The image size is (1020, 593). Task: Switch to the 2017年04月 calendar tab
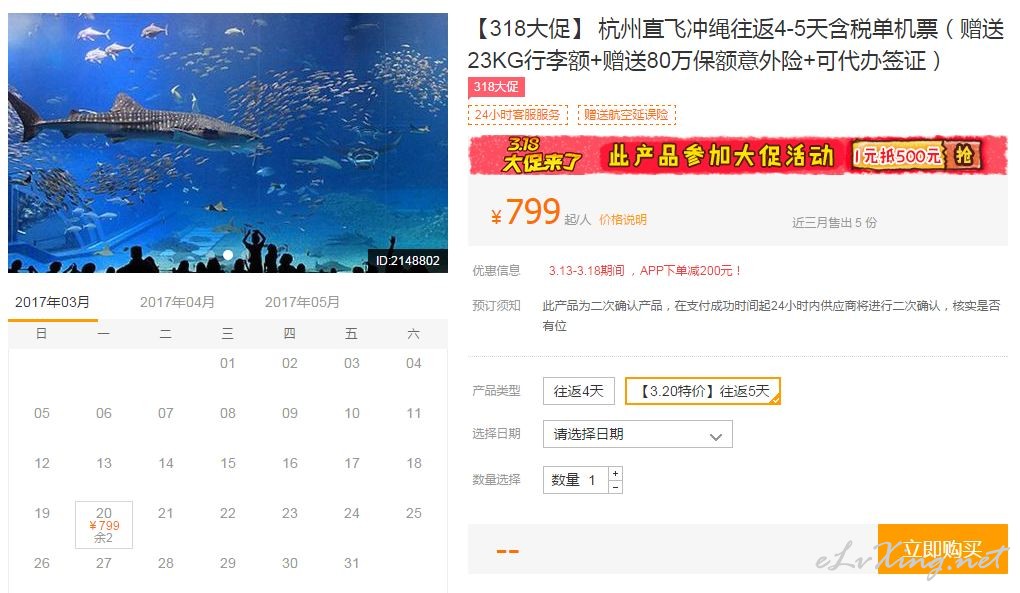(x=177, y=302)
